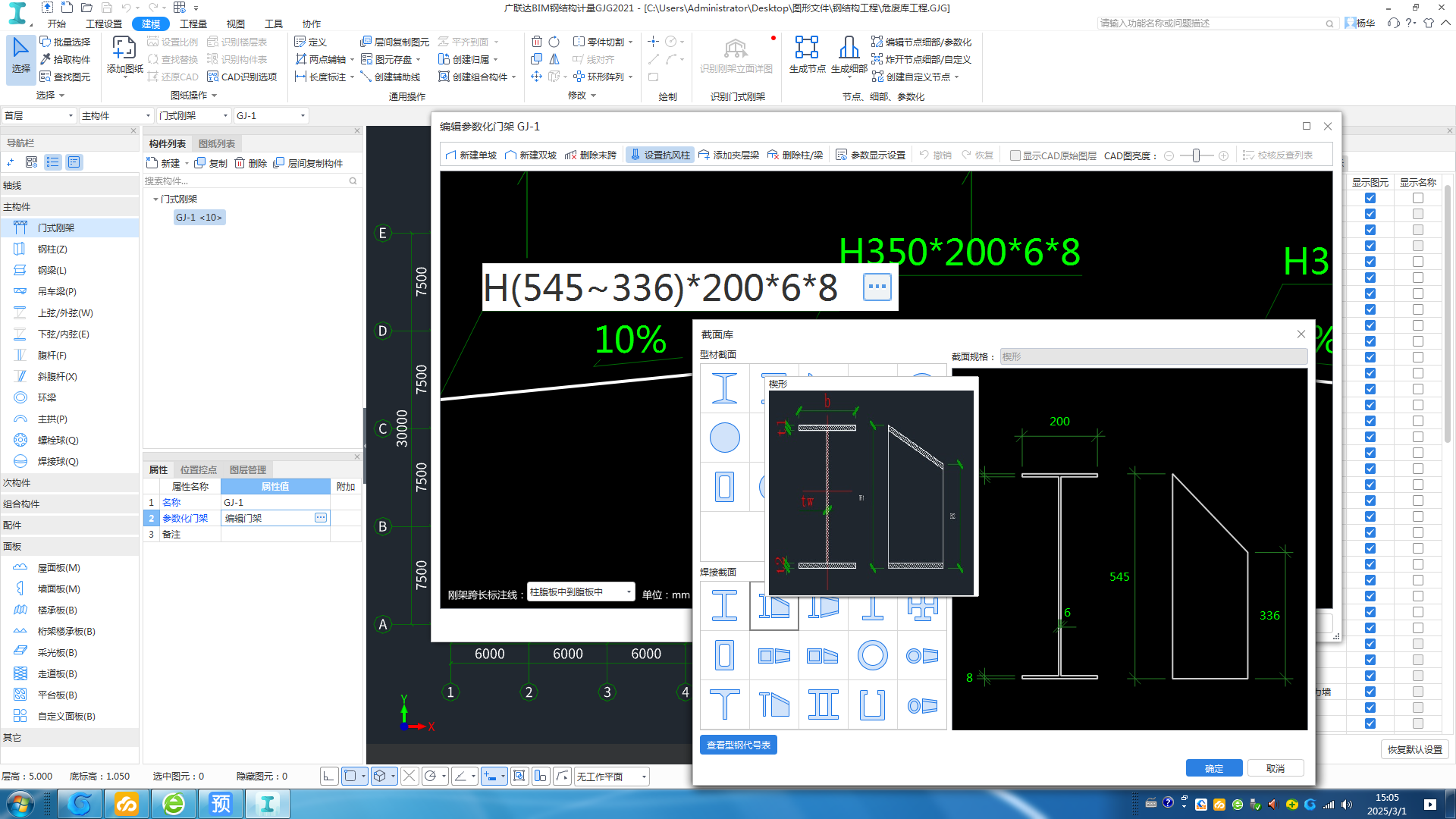Click 确定 in 截面库 dialog
This screenshot has height=819, width=1456.
[1214, 768]
